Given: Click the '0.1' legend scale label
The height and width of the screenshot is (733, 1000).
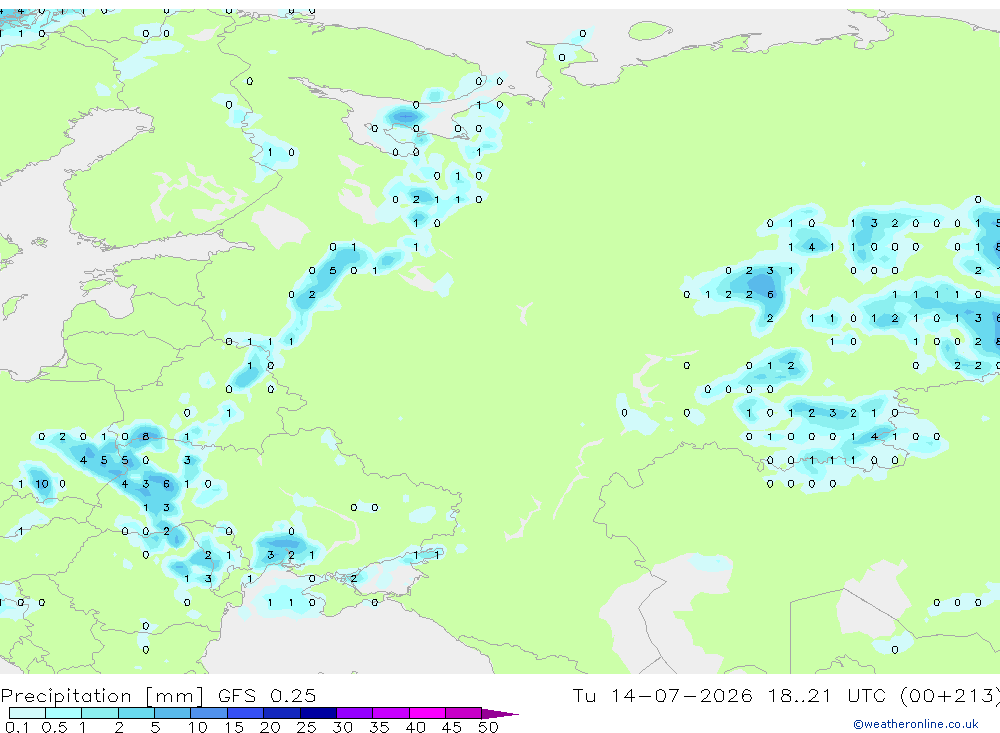Looking at the screenshot, I should [x=17, y=727].
